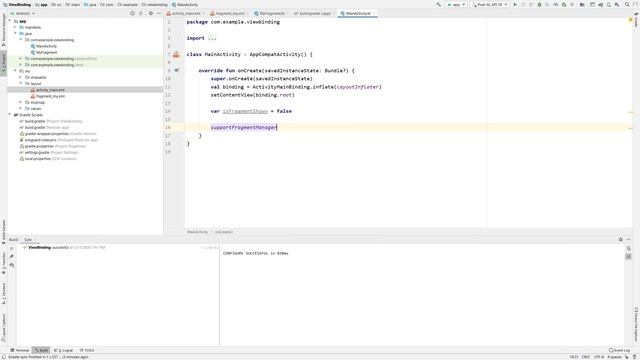Open the Terminal tool window
The image size is (640, 360).
pyautogui.click(x=20, y=350)
